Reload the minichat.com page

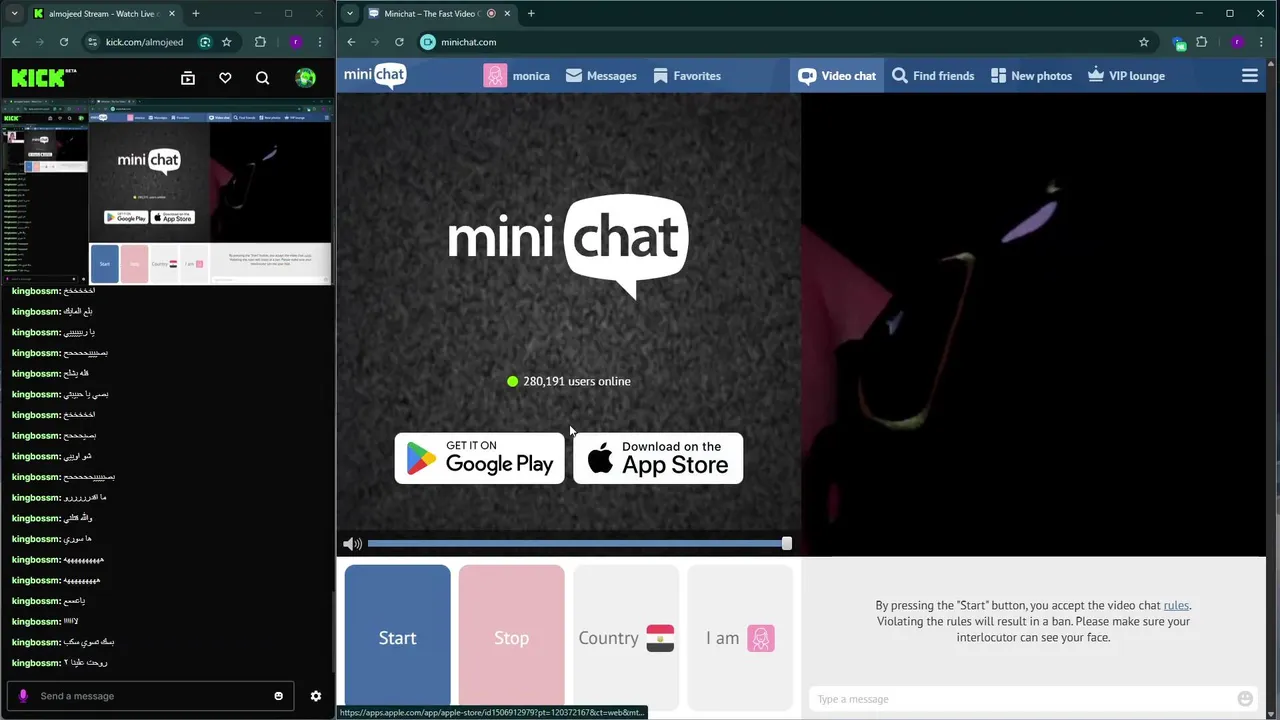[399, 42]
